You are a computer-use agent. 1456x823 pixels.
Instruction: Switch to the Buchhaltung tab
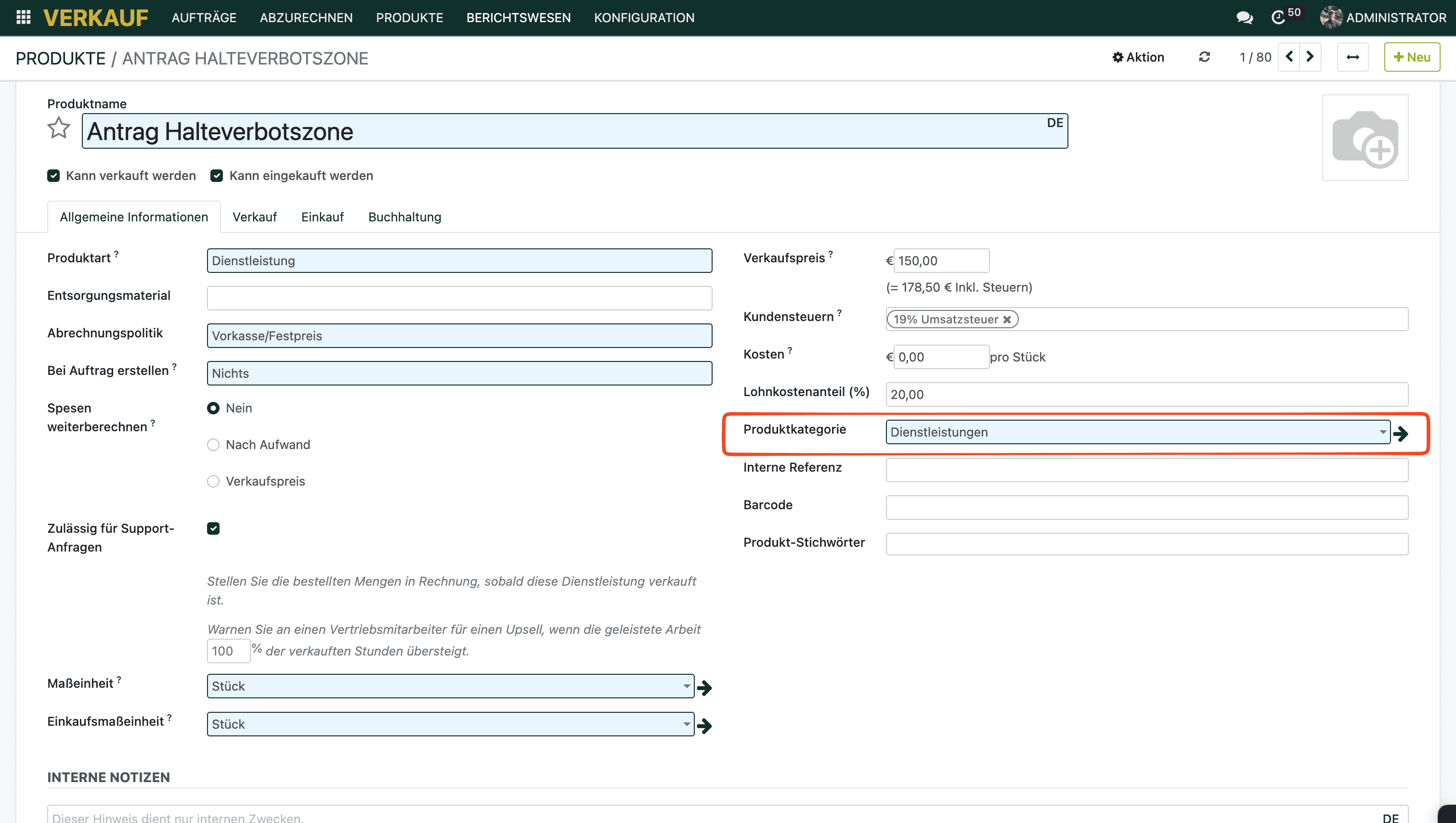coord(405,217)
